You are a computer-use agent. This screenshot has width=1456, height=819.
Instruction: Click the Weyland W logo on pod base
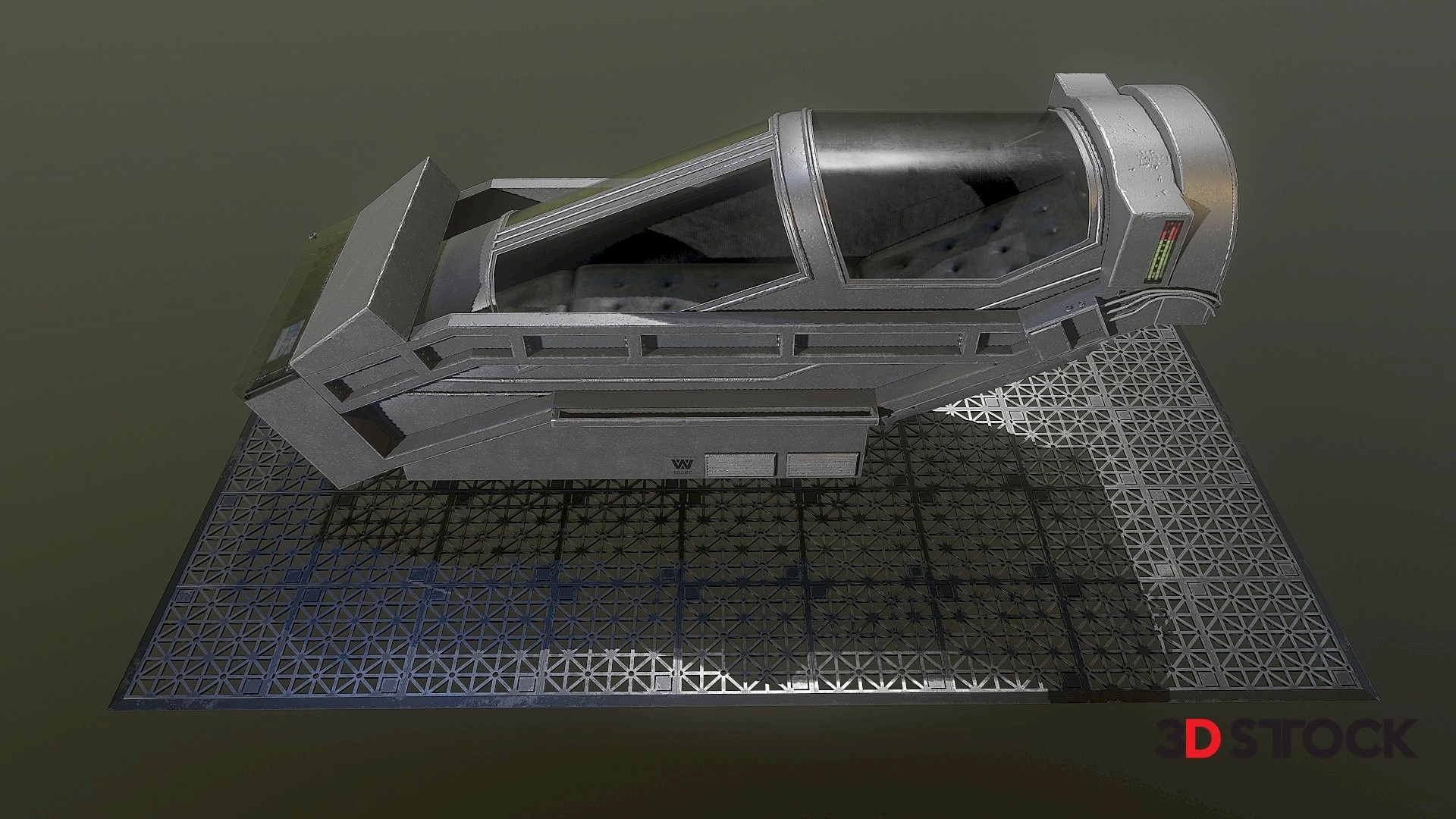coord(684,463)
